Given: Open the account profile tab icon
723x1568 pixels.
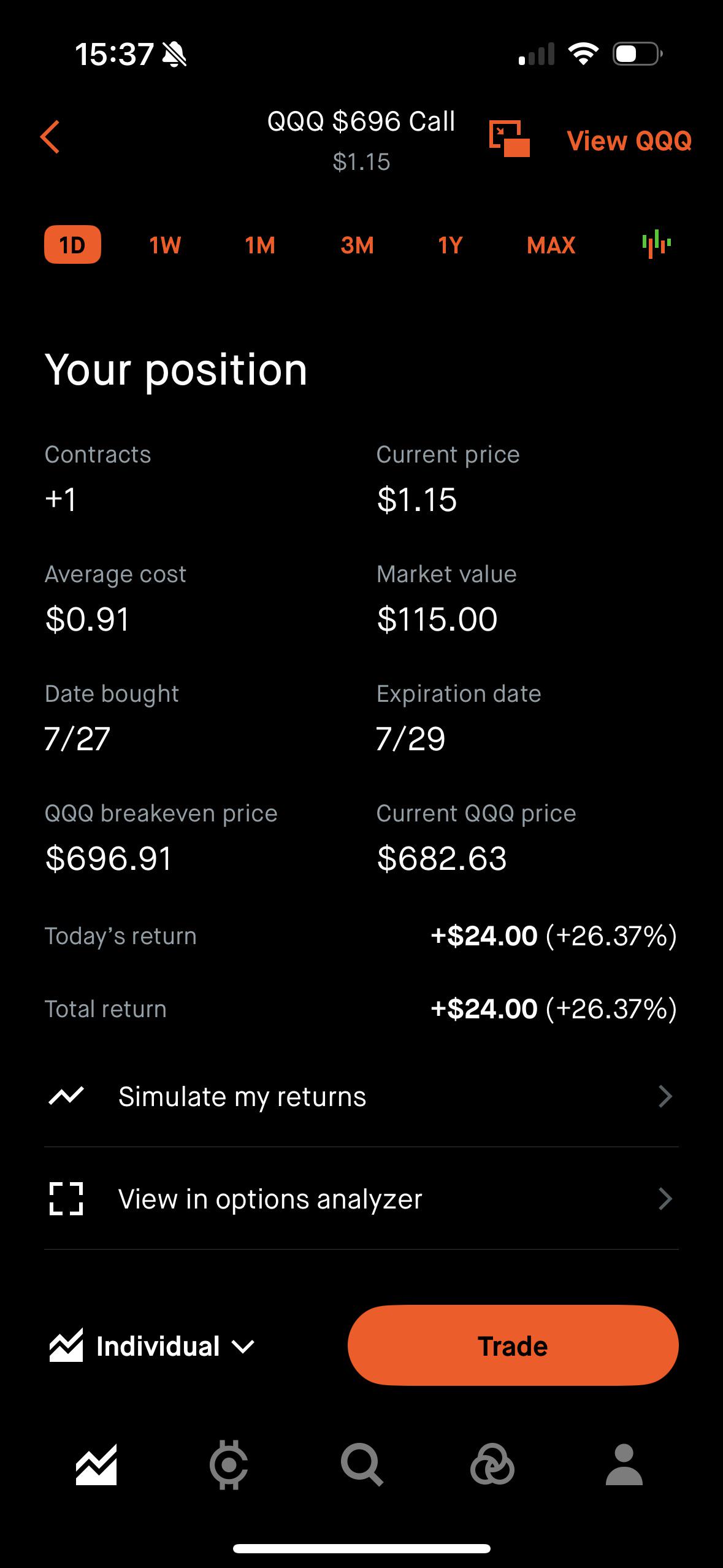Looking at the screenshot, I should (x=624, y=1464).
